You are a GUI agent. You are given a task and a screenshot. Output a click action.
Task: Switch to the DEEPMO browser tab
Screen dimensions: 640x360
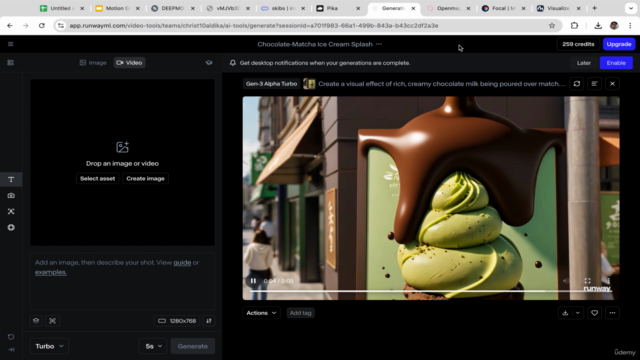pos(172,8)
